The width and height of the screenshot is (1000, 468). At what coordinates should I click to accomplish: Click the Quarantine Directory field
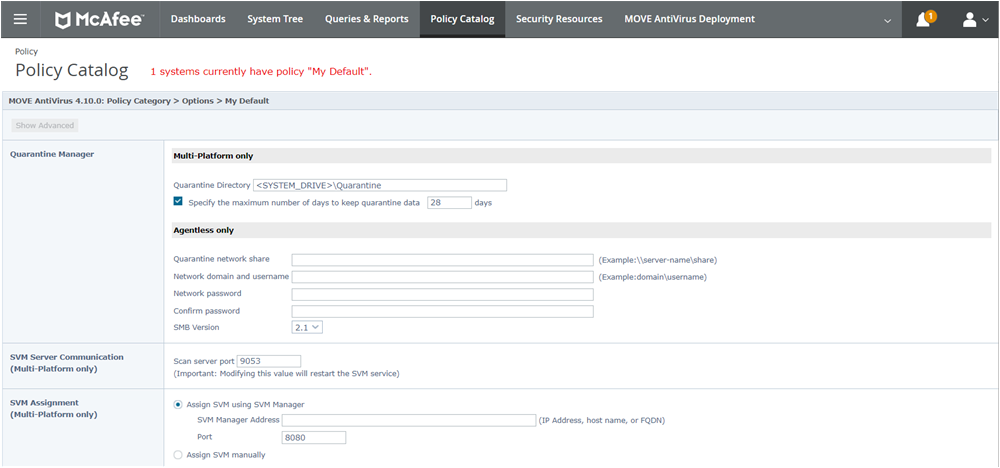click(380, 186)
